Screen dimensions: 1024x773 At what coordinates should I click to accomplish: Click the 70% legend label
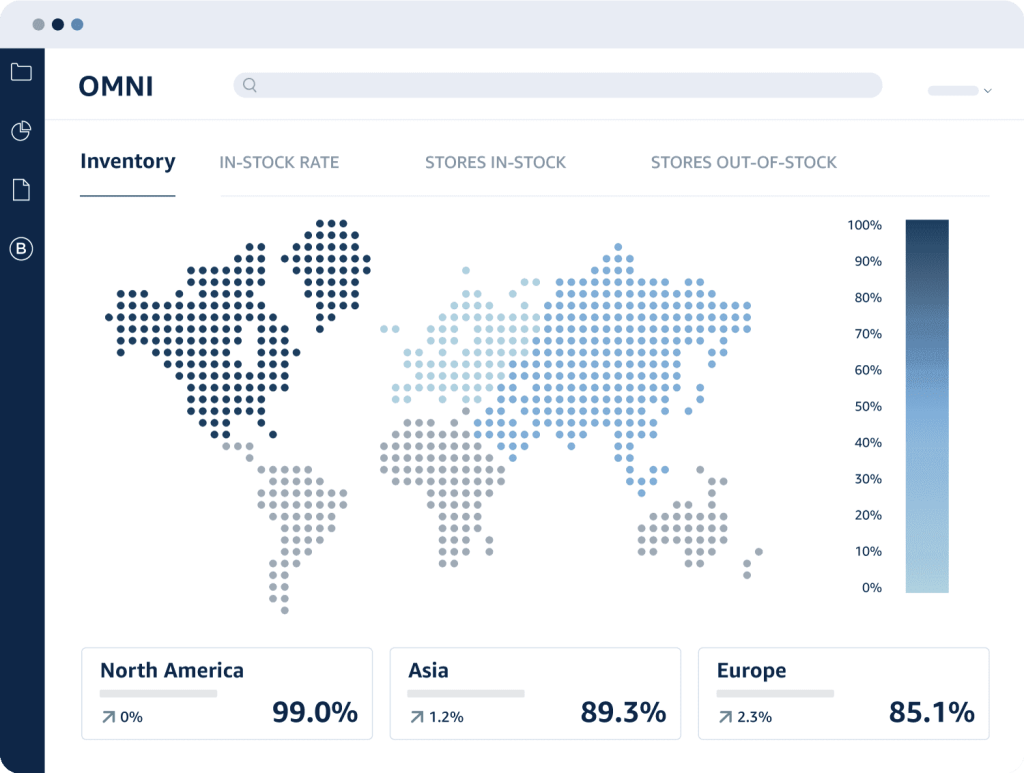click(869, 334)
